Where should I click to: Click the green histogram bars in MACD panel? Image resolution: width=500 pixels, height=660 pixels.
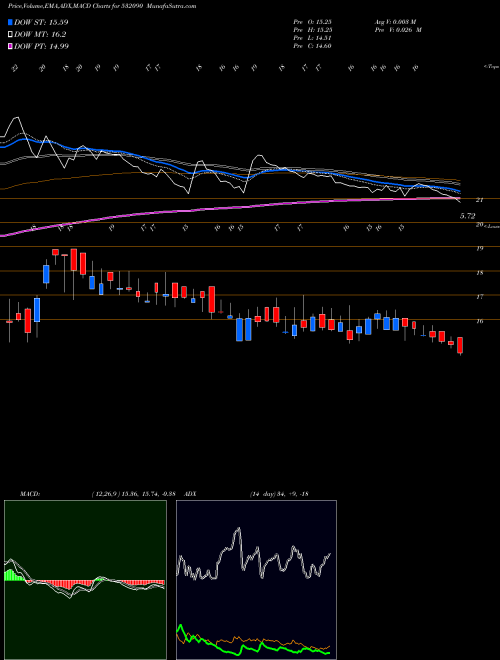tap(13, 576)
